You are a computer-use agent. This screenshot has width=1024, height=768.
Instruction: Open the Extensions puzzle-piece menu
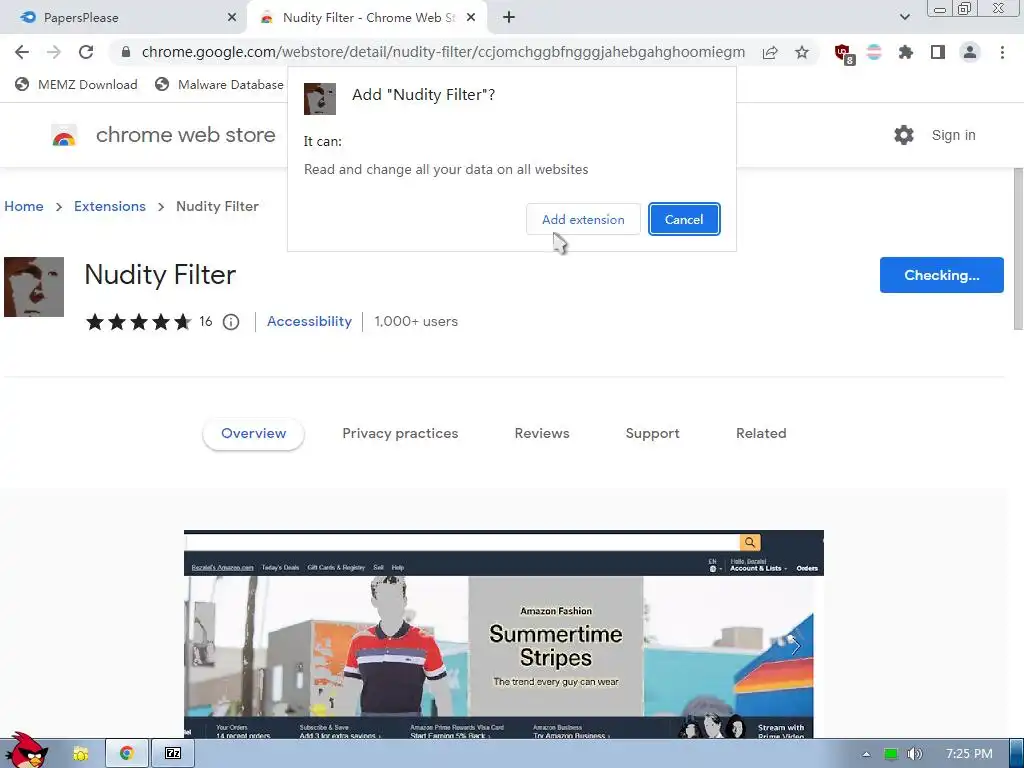pos(906,52)
